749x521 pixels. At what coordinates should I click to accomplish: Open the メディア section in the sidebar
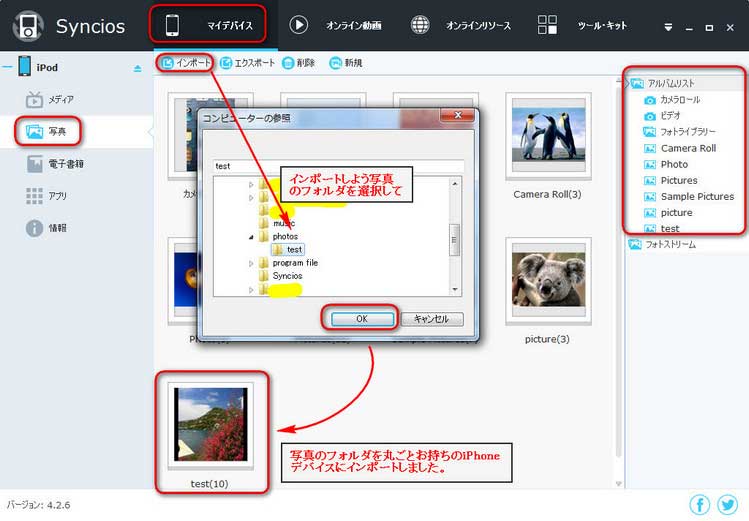coord(60,99)
